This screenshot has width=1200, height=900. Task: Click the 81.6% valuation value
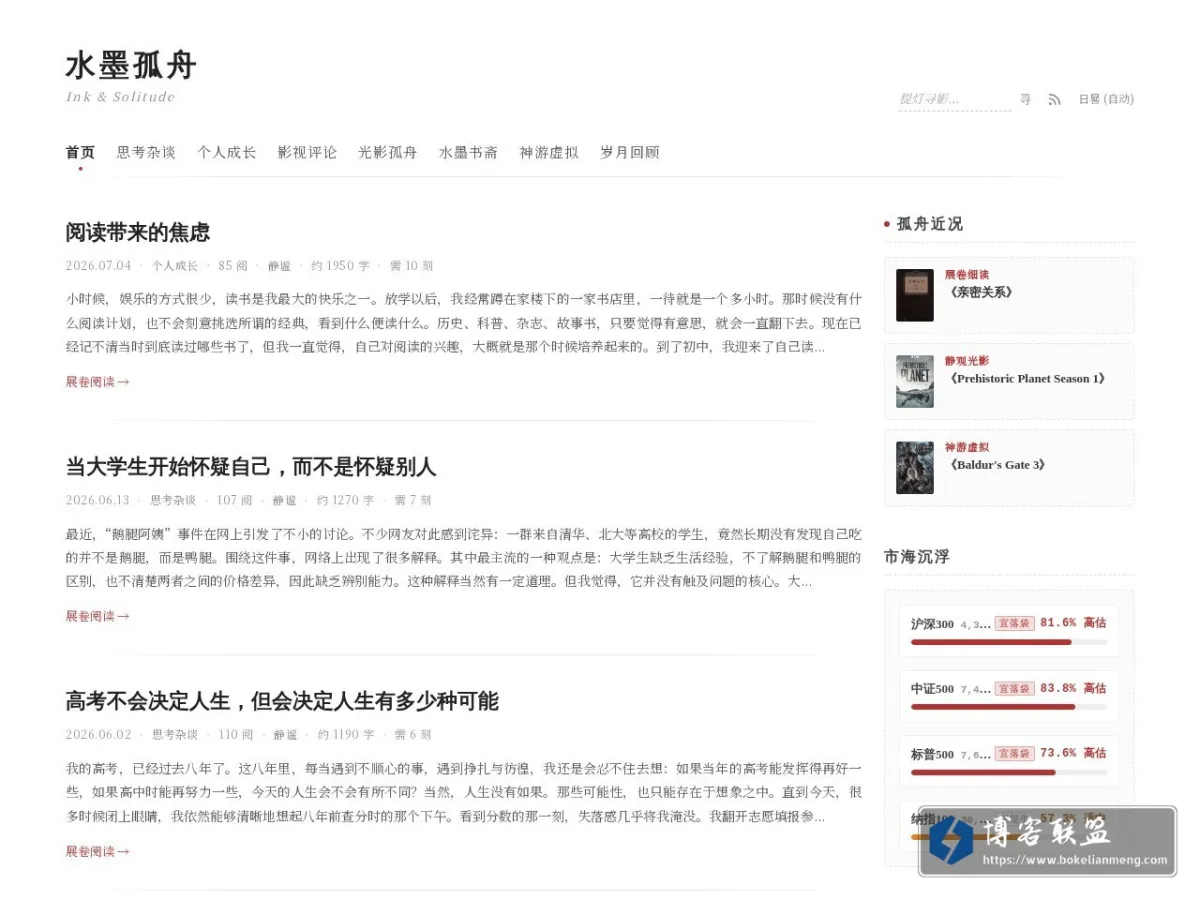[x=1058, y=623]
